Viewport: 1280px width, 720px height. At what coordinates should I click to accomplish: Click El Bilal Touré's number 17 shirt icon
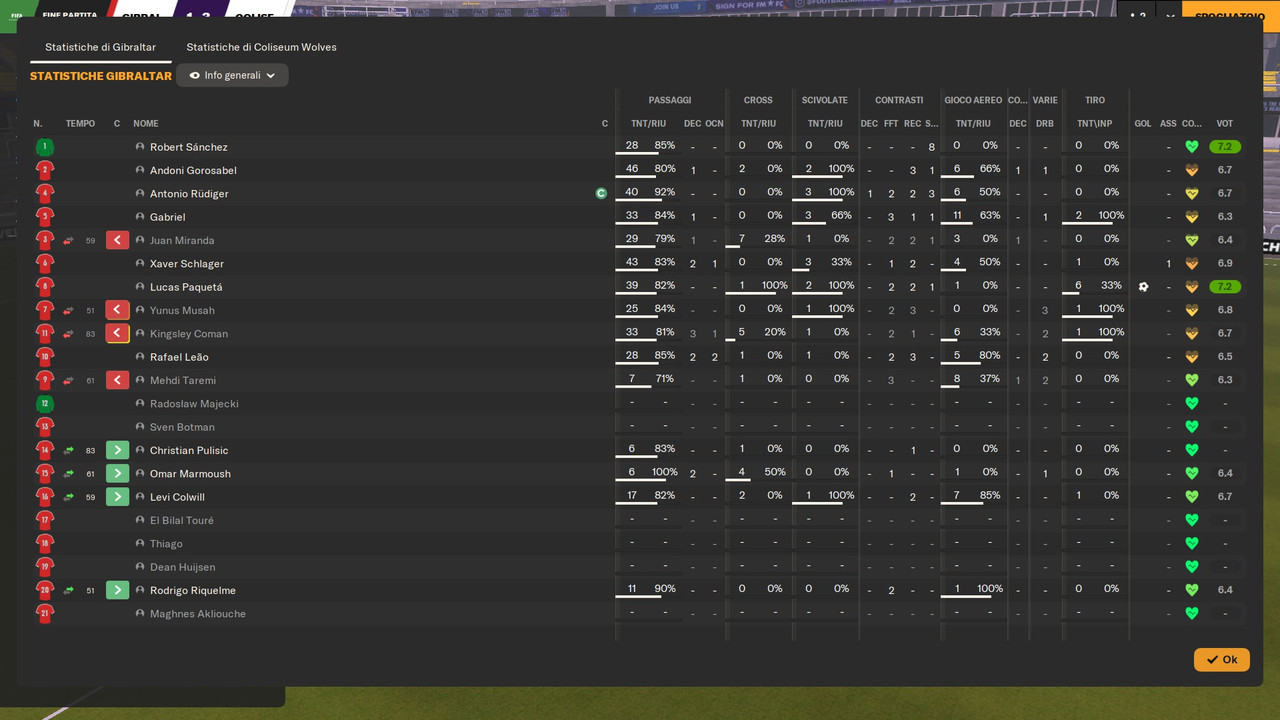(44, 520)
